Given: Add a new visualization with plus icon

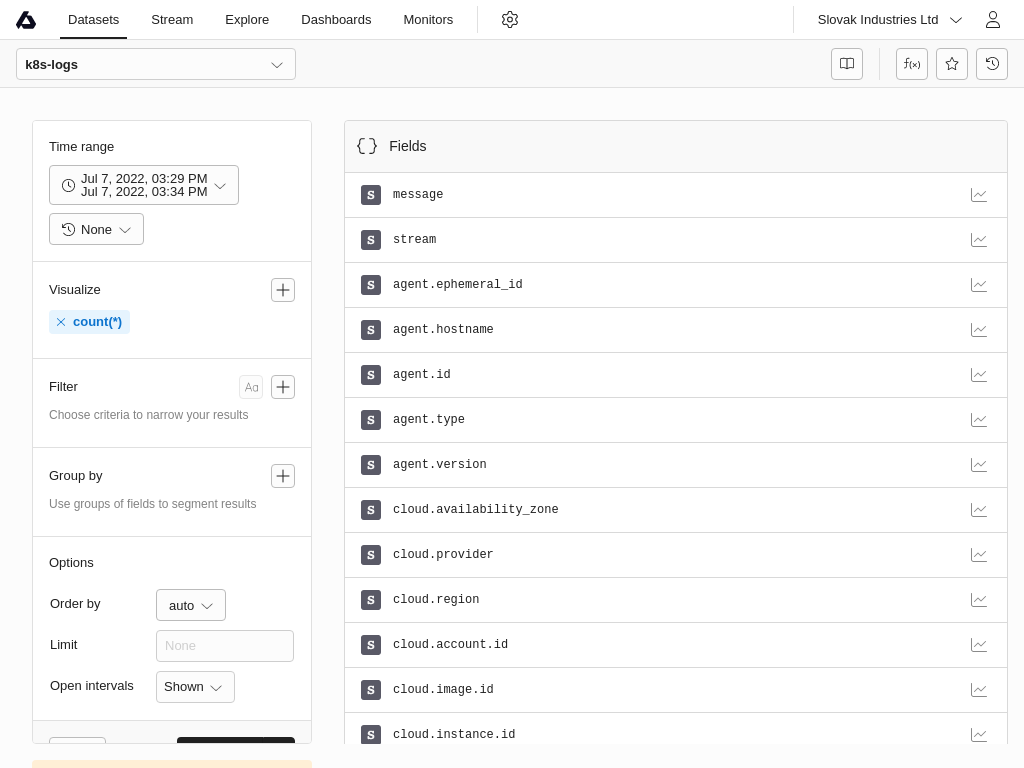Looking at the screenshot, I should tap(283, 290).
